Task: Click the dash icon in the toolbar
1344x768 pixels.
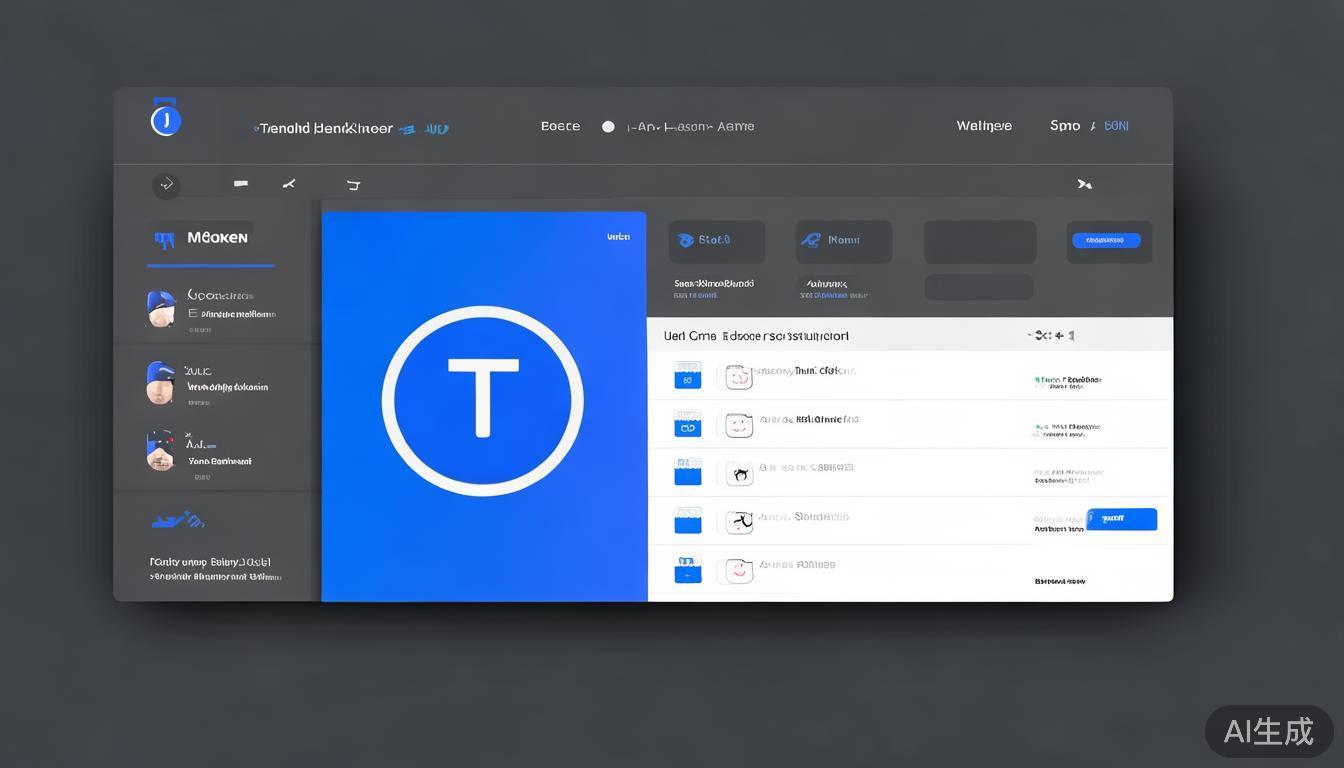Action: click(x=241, y=184)
